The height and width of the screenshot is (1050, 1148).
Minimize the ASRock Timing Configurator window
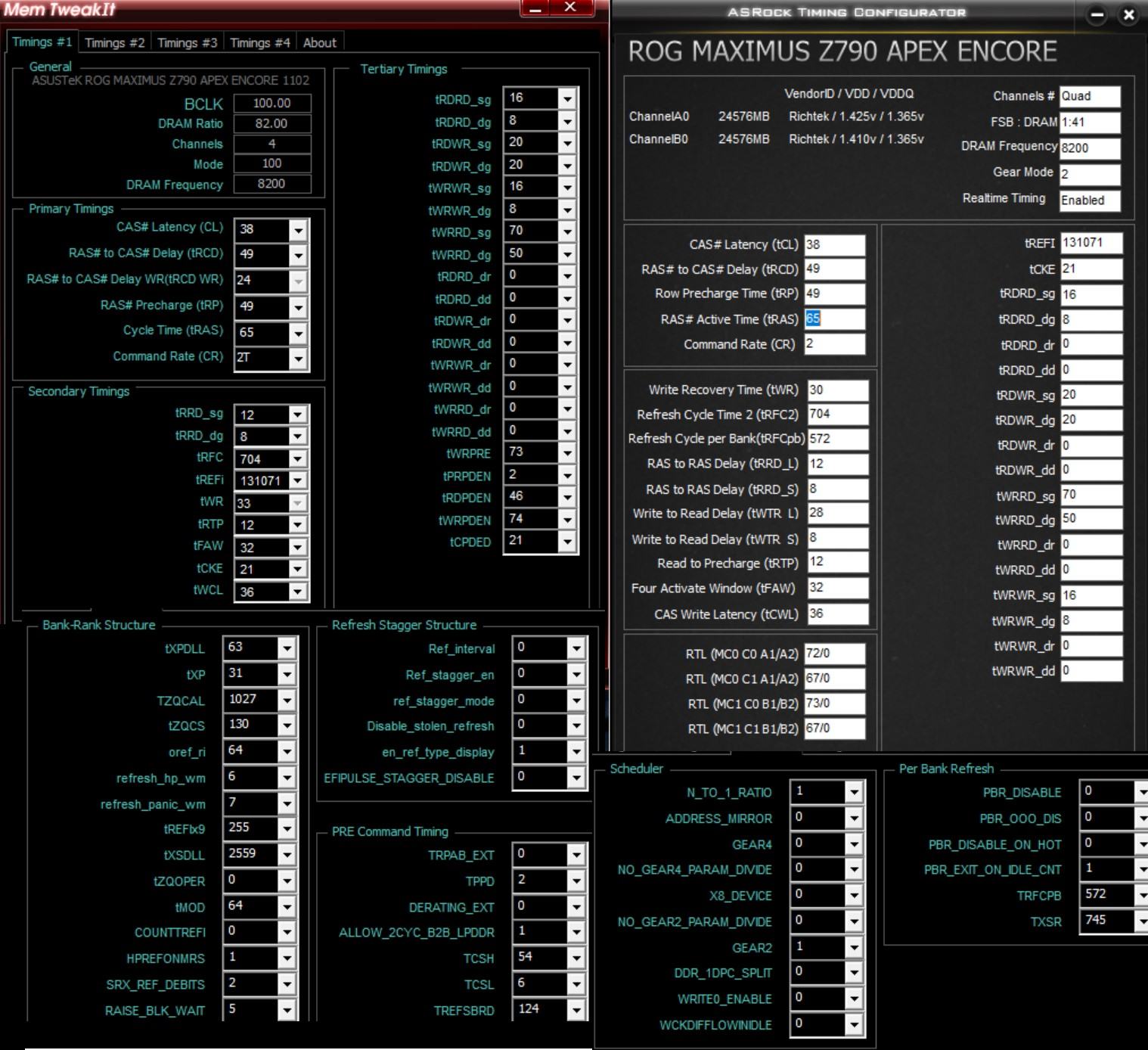(x=1097, y=14)
